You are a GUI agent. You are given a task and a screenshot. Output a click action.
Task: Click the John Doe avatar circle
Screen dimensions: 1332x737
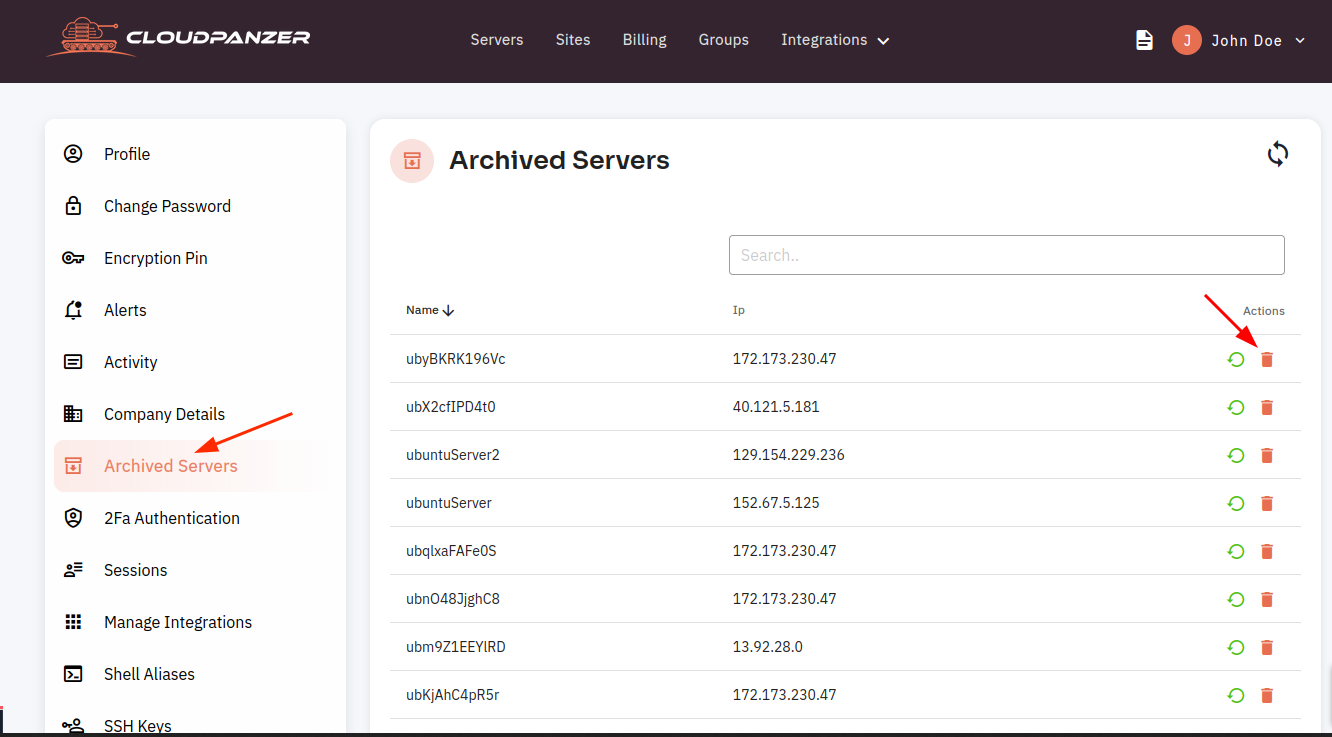pyautogui.click(x=1186, y=40)
